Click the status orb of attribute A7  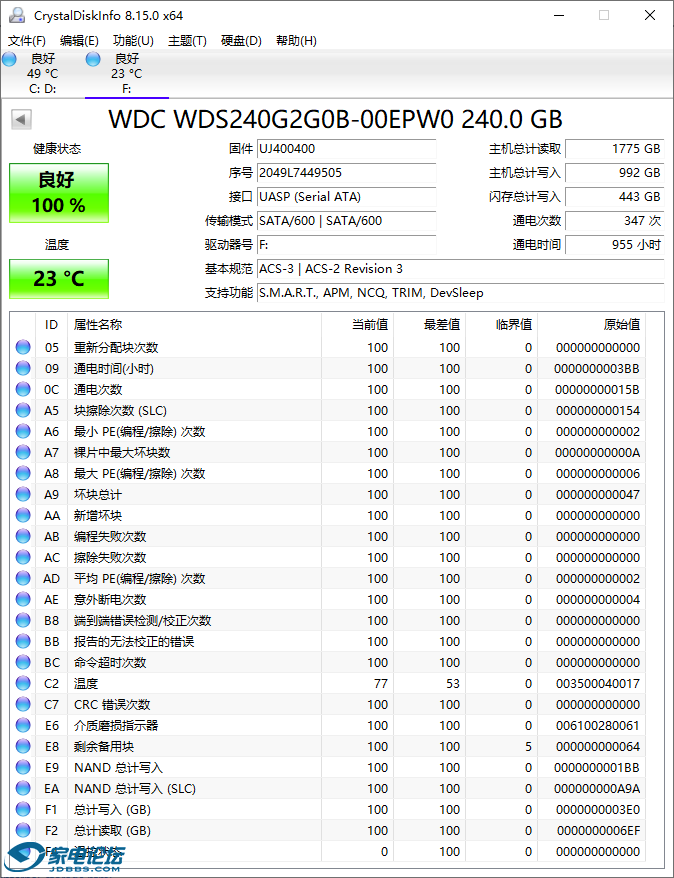[x=23, y=452]
